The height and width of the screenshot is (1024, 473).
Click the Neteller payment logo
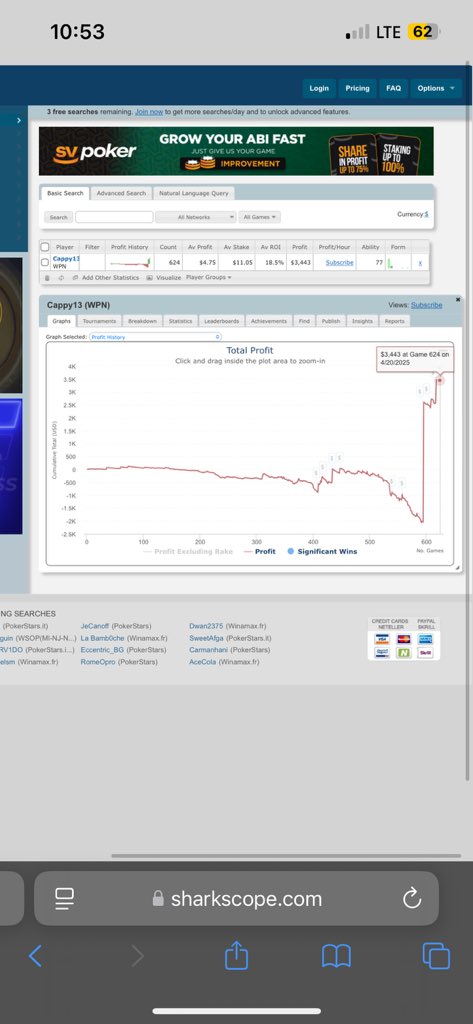pos(404,652)
